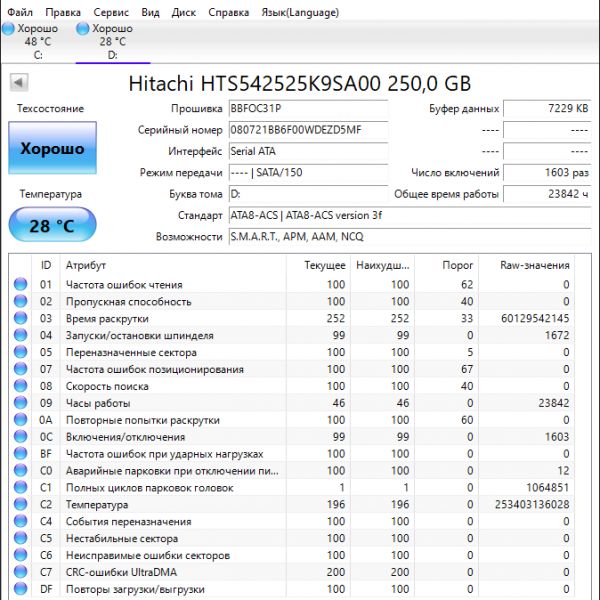This screenshot has width=600, height=600.
Task: Click the Текущее column header
Action: click(x=318, y=265)
